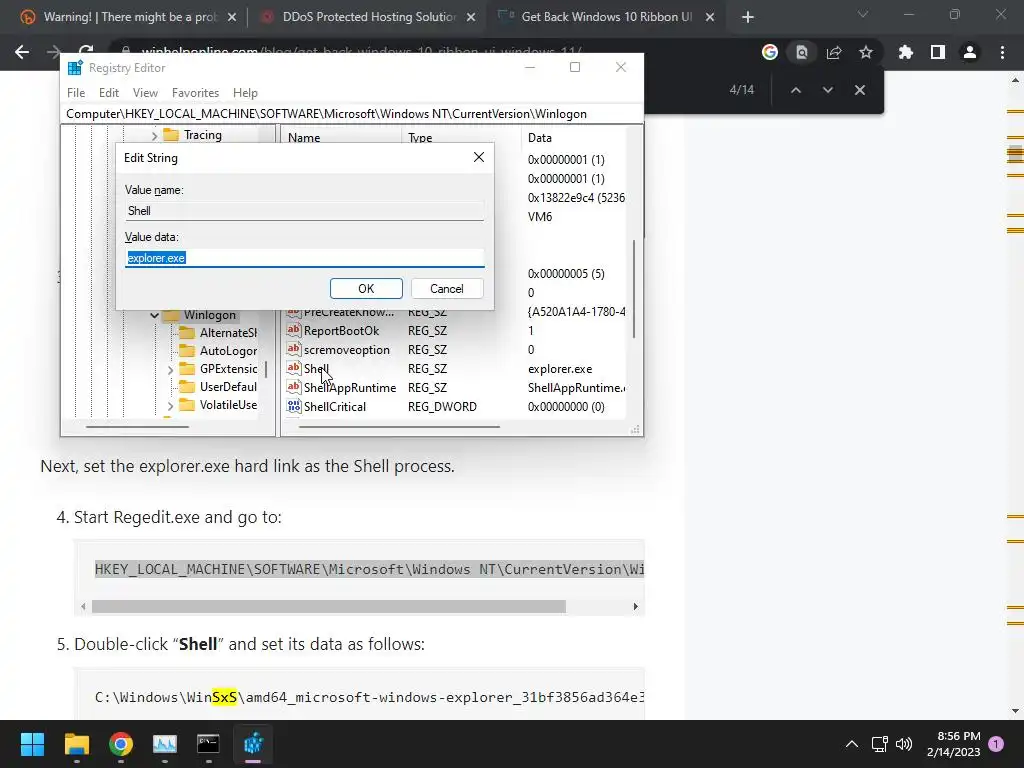Screen dimensions: 1024x768
Task: Select ShellCritical DWORD value
Action: (x=334, y=407)
